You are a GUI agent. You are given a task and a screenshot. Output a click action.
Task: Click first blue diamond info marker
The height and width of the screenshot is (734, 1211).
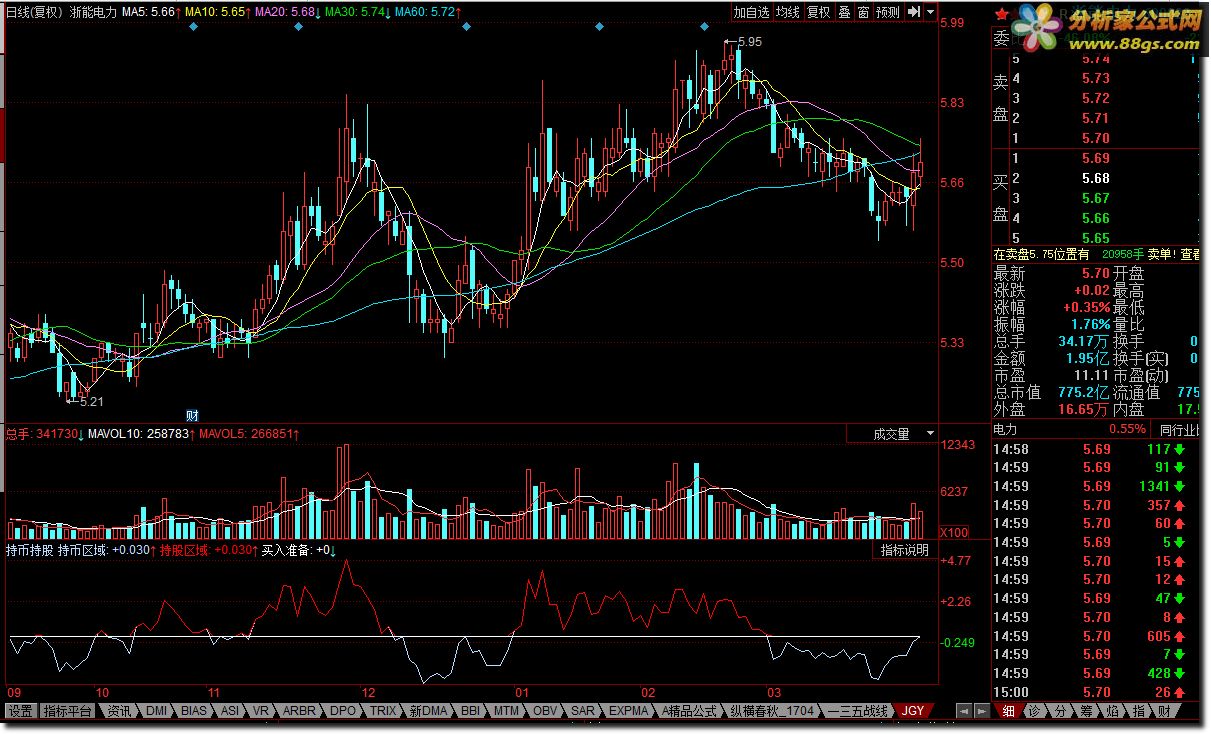[193, 27]
